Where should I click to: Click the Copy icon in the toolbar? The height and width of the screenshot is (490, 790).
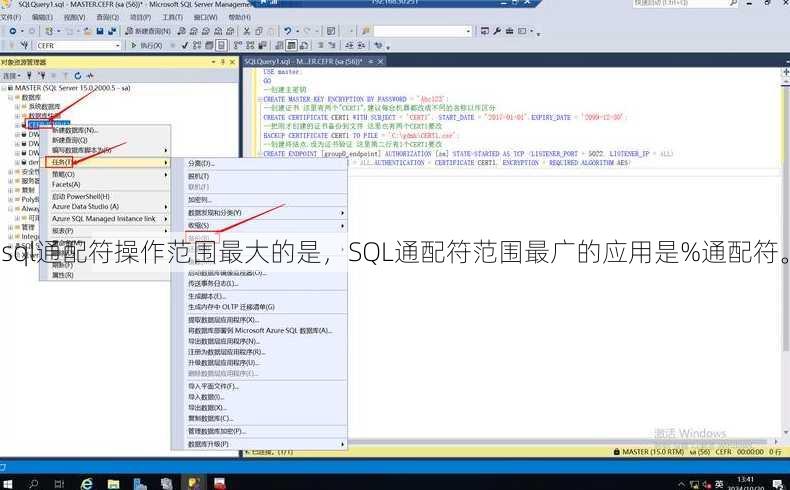tap(258, 31)
